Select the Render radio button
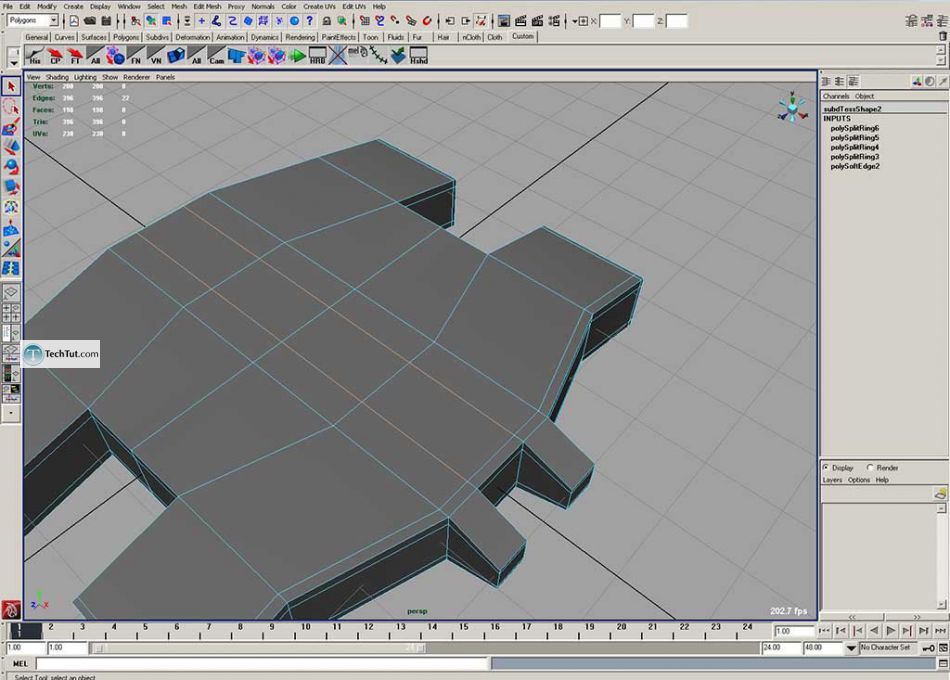This screenshot has height=680, width=950. click(x=870, y=467)
